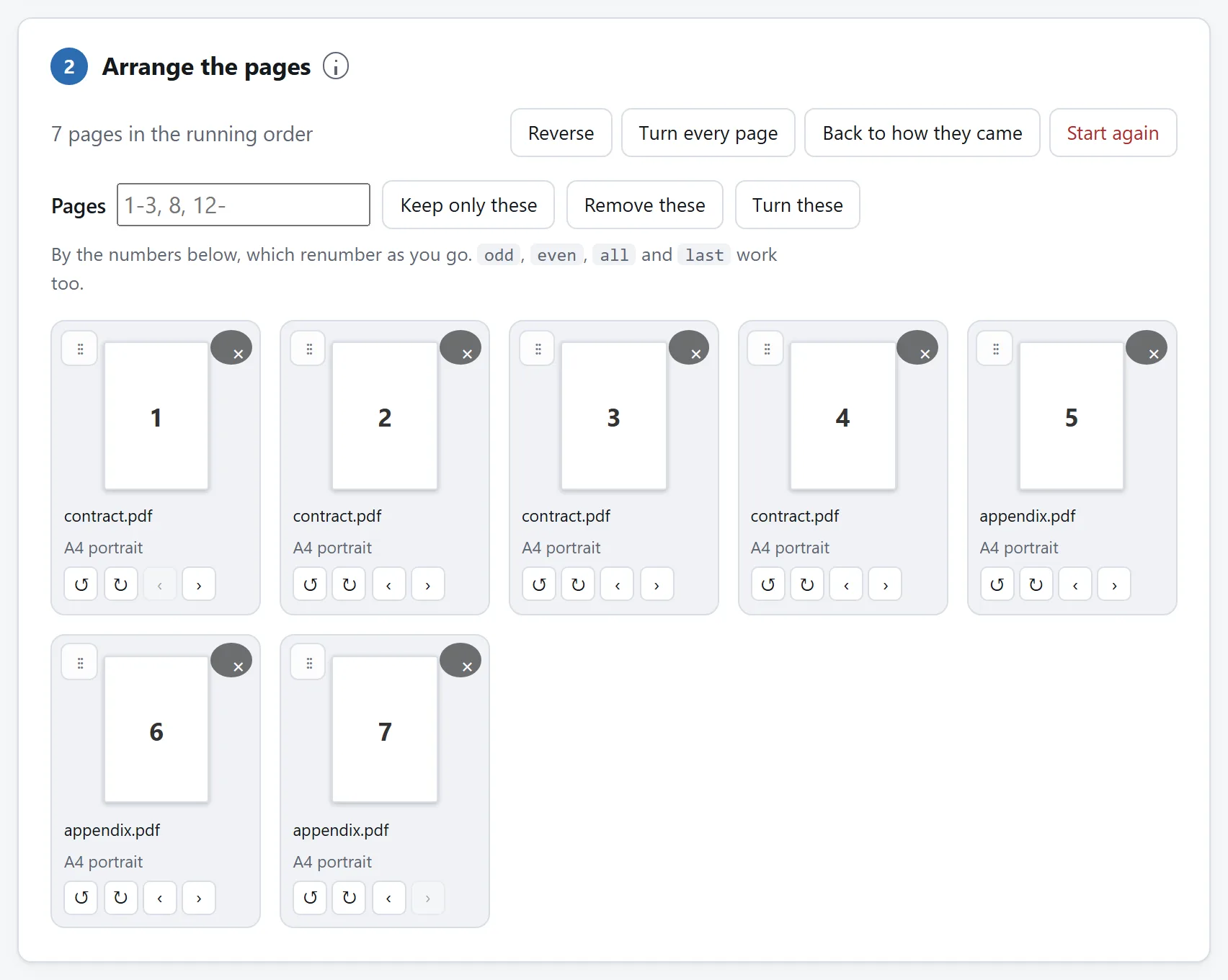Click the Remove these button
The image size is (1228, 980).
[x=645, y=205]
